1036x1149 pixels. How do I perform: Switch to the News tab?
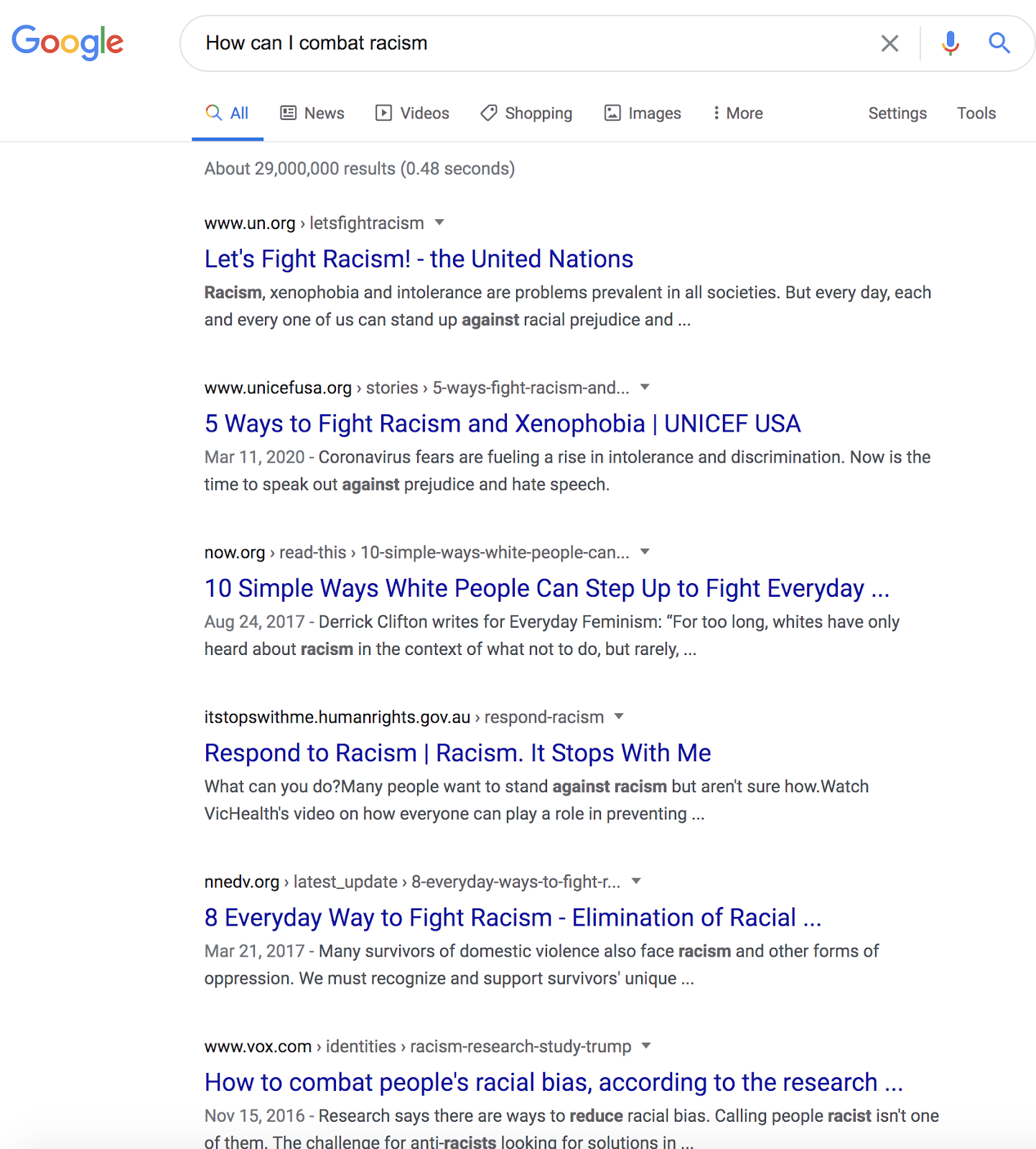(x=312, y=113)
